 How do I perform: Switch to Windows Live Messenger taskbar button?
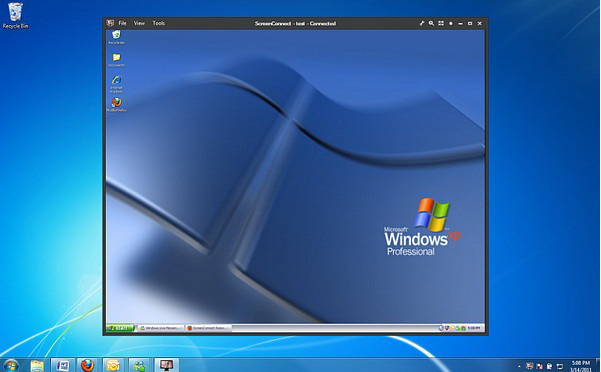pyautogui.click(x=160, y=328)
